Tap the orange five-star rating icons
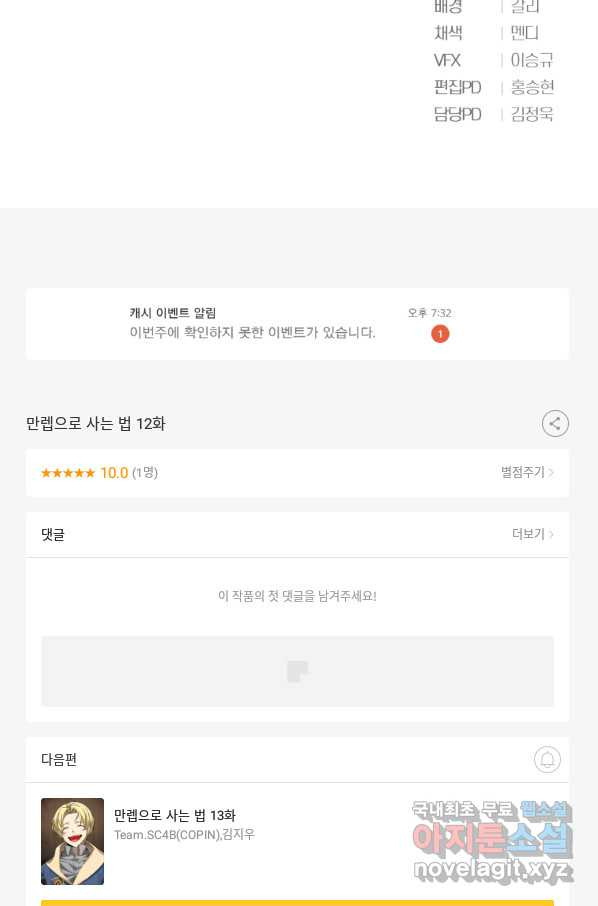 pyautogui.click(x=68, y=473)
